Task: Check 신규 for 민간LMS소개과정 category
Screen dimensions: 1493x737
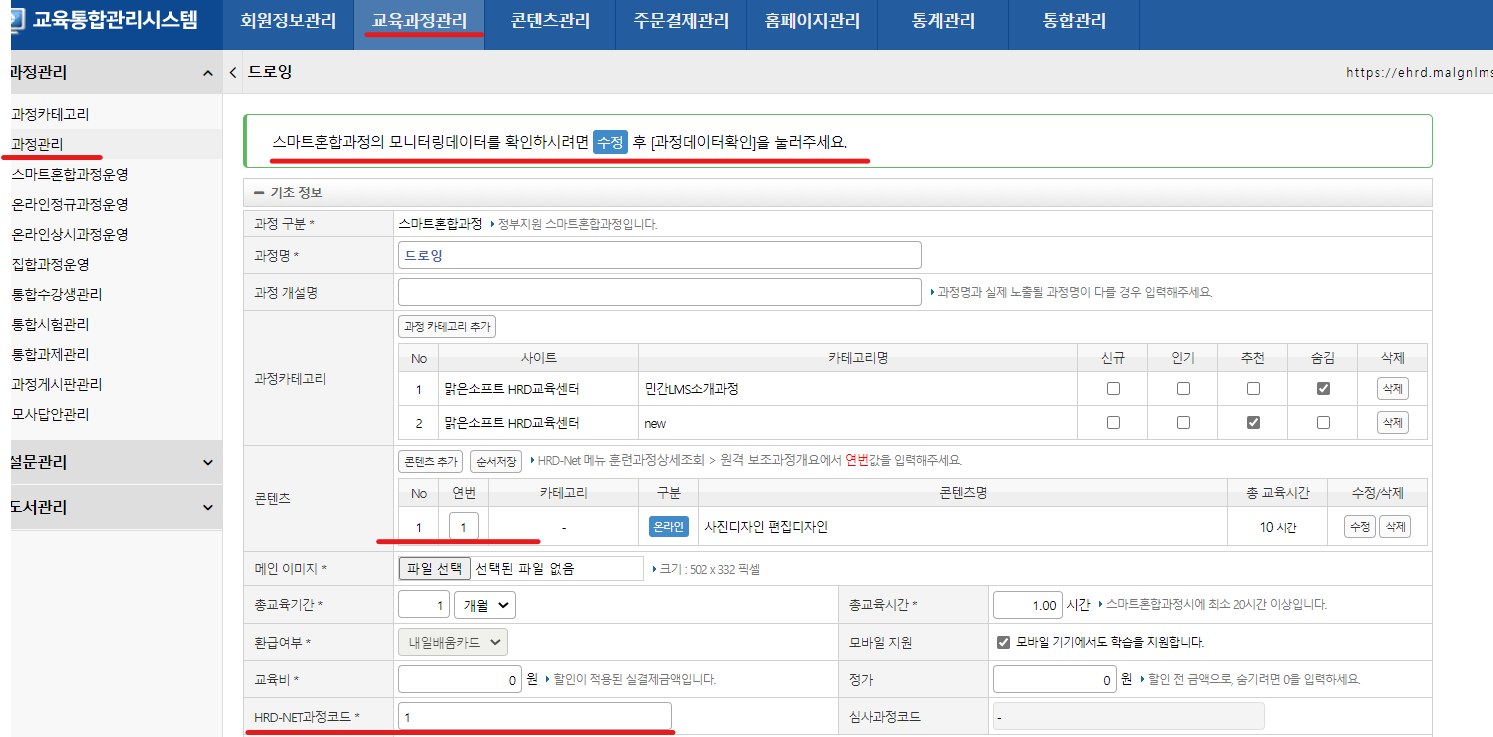Action: (x=1113, y=389)
